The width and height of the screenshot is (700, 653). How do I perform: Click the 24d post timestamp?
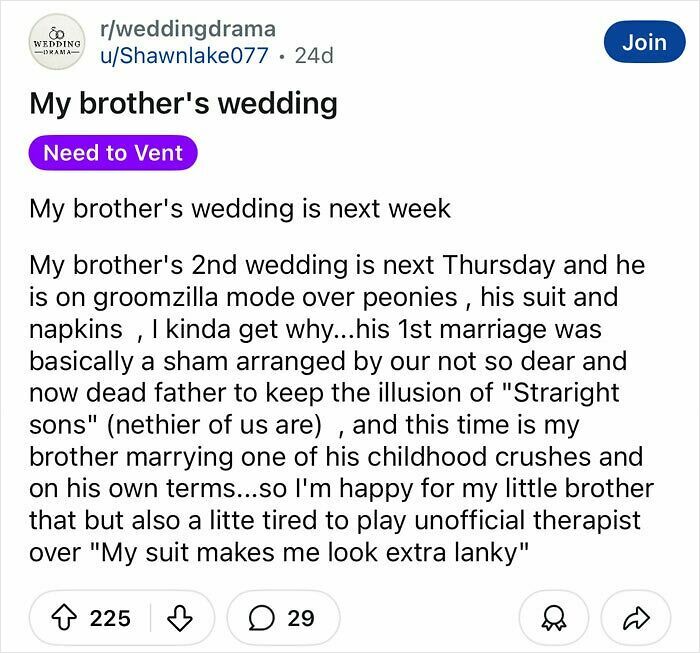point(313,56)
